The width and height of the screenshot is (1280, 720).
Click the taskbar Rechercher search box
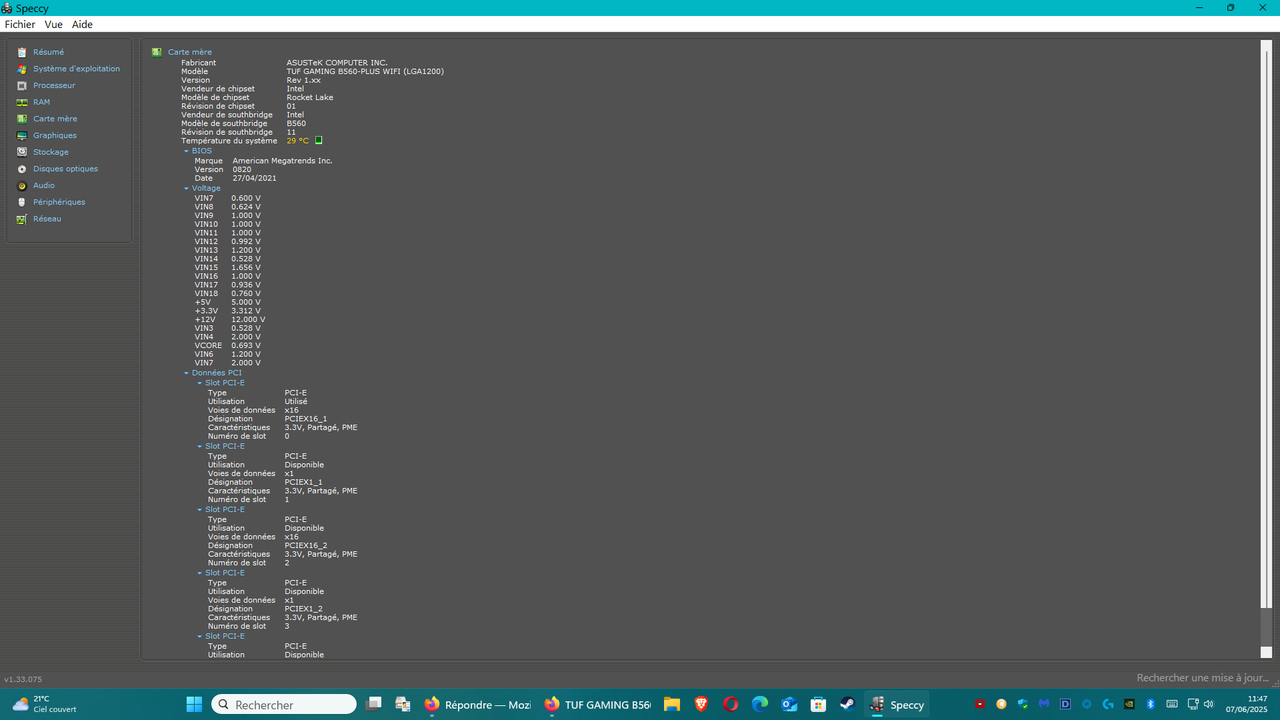tap(284, 704)
